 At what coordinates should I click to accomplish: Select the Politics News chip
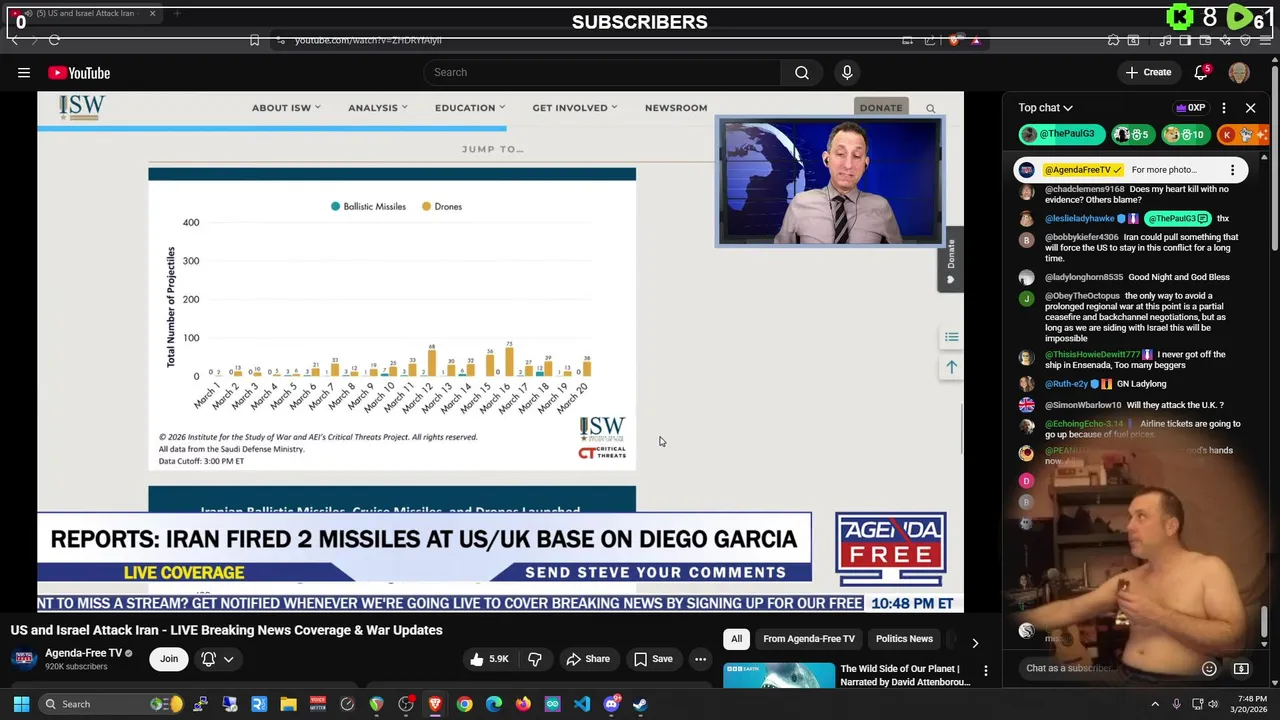[904, 639]
